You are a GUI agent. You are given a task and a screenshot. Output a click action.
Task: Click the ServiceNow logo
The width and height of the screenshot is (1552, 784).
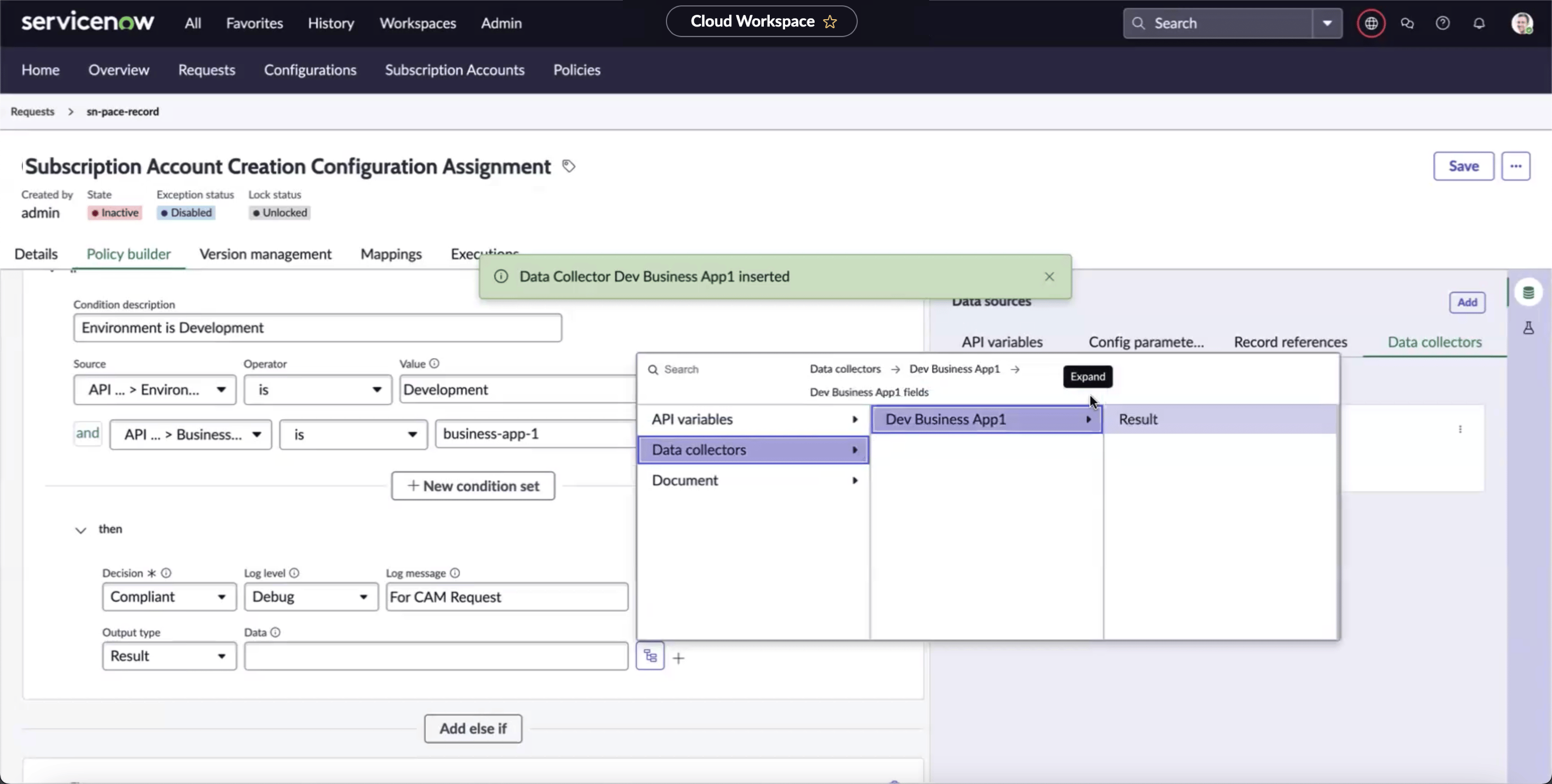88,22
